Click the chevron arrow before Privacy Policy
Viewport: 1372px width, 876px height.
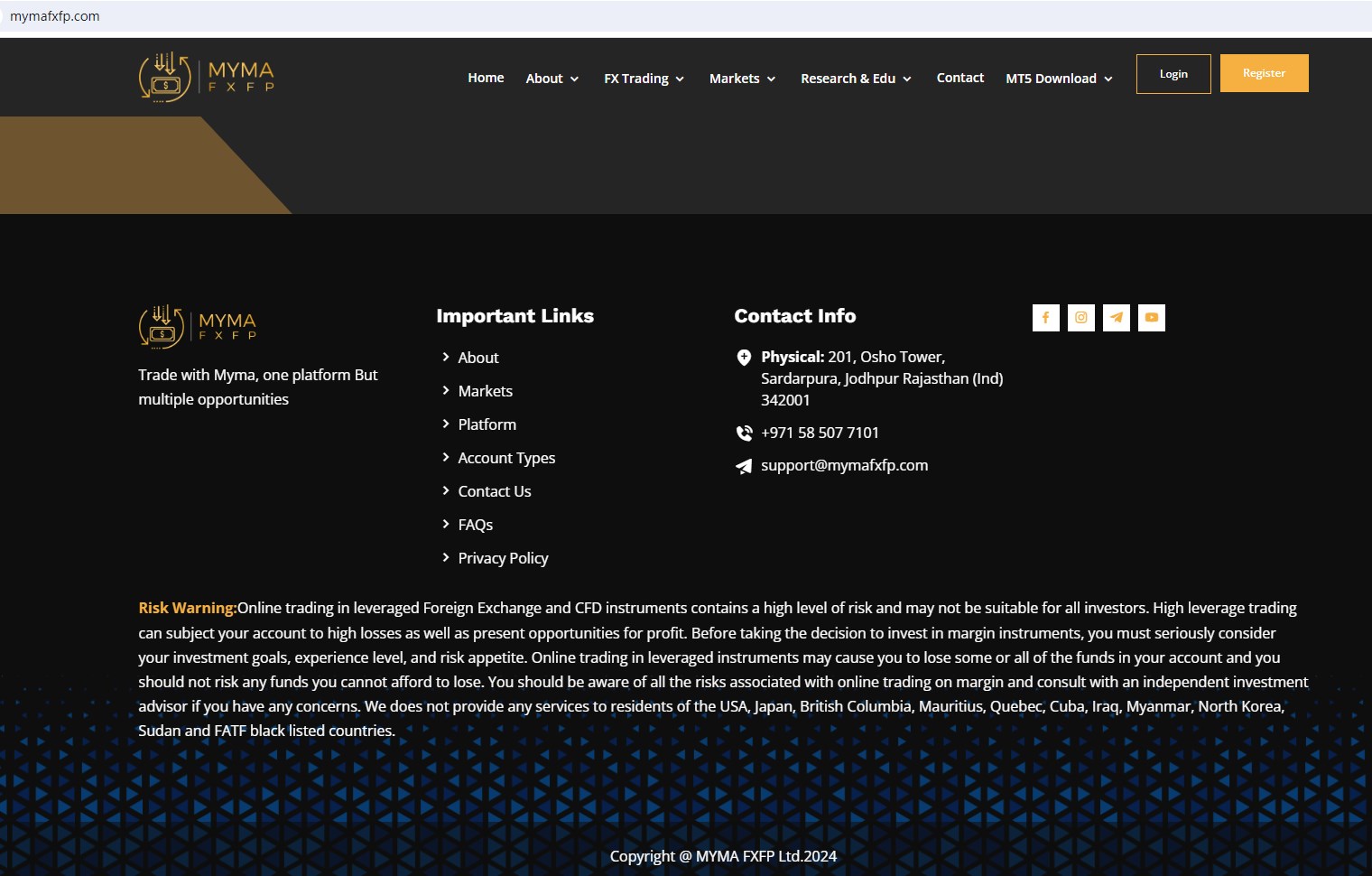point(446,557)
